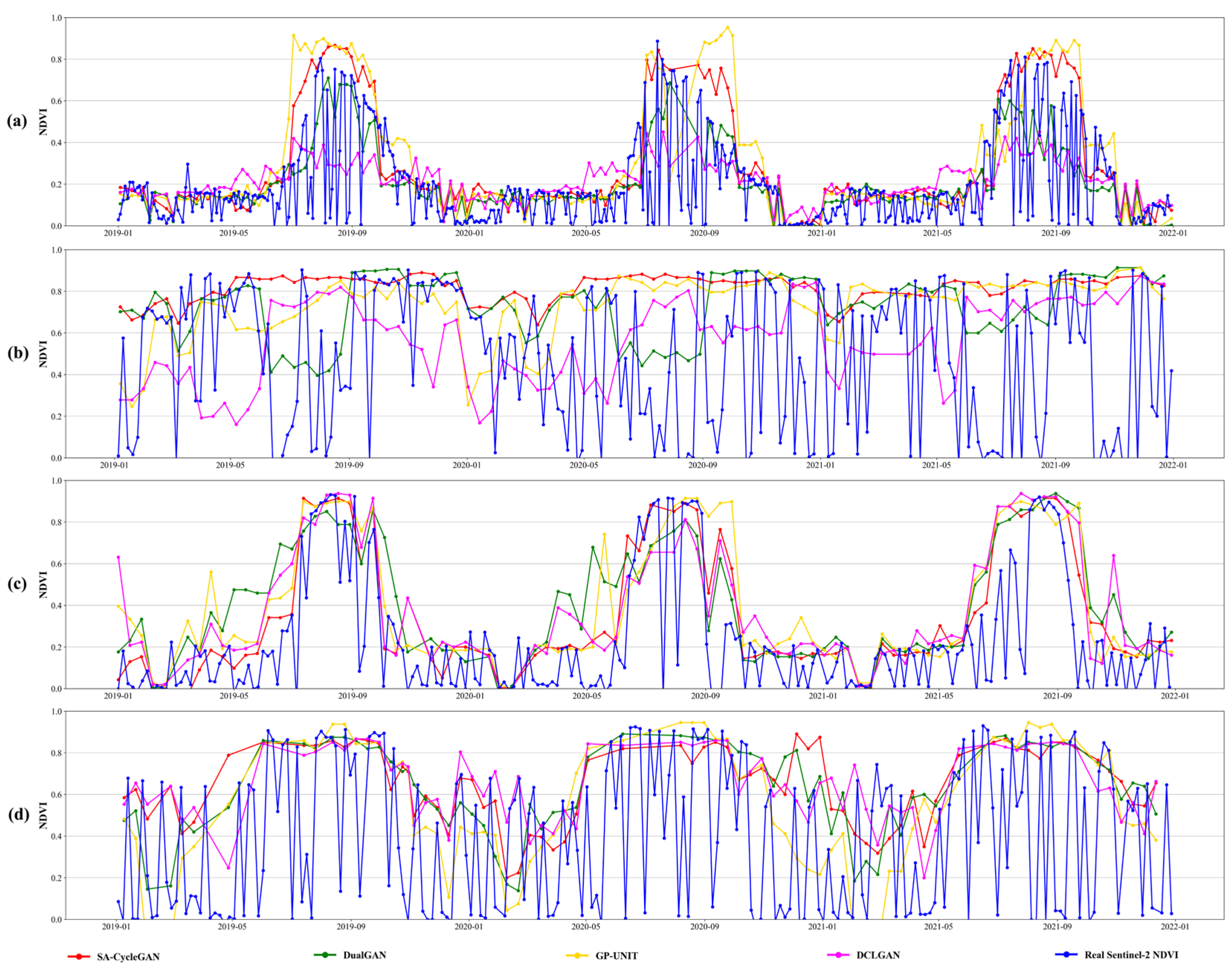
Task: Select the DCLGAN legend text
Action: click(x=878, y=955)
